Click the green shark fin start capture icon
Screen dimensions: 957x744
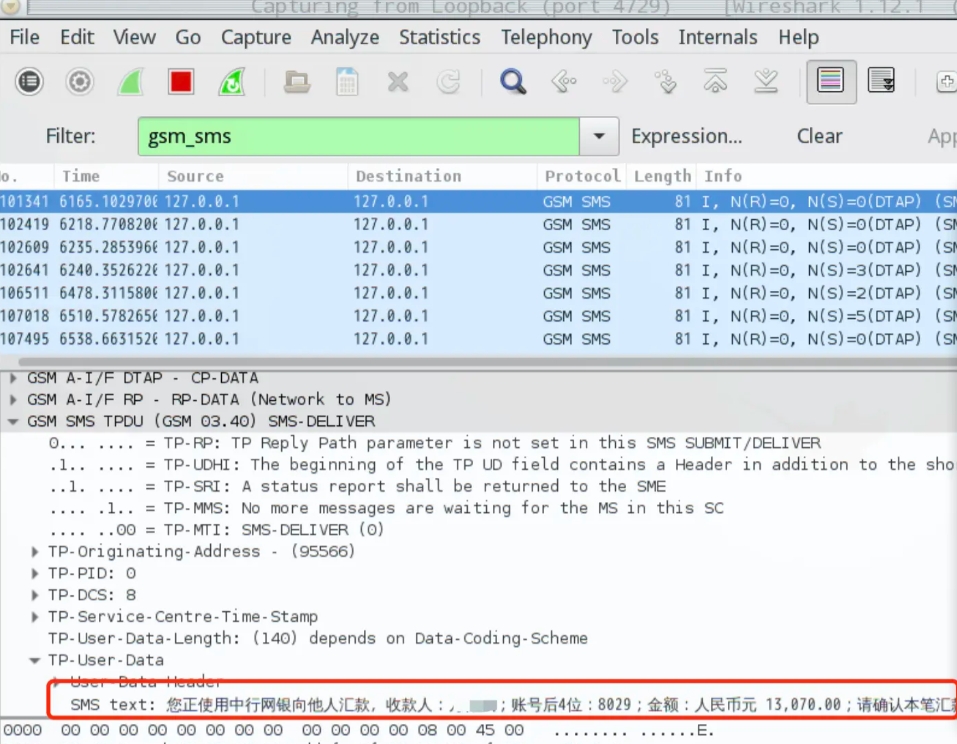(131, 81)
